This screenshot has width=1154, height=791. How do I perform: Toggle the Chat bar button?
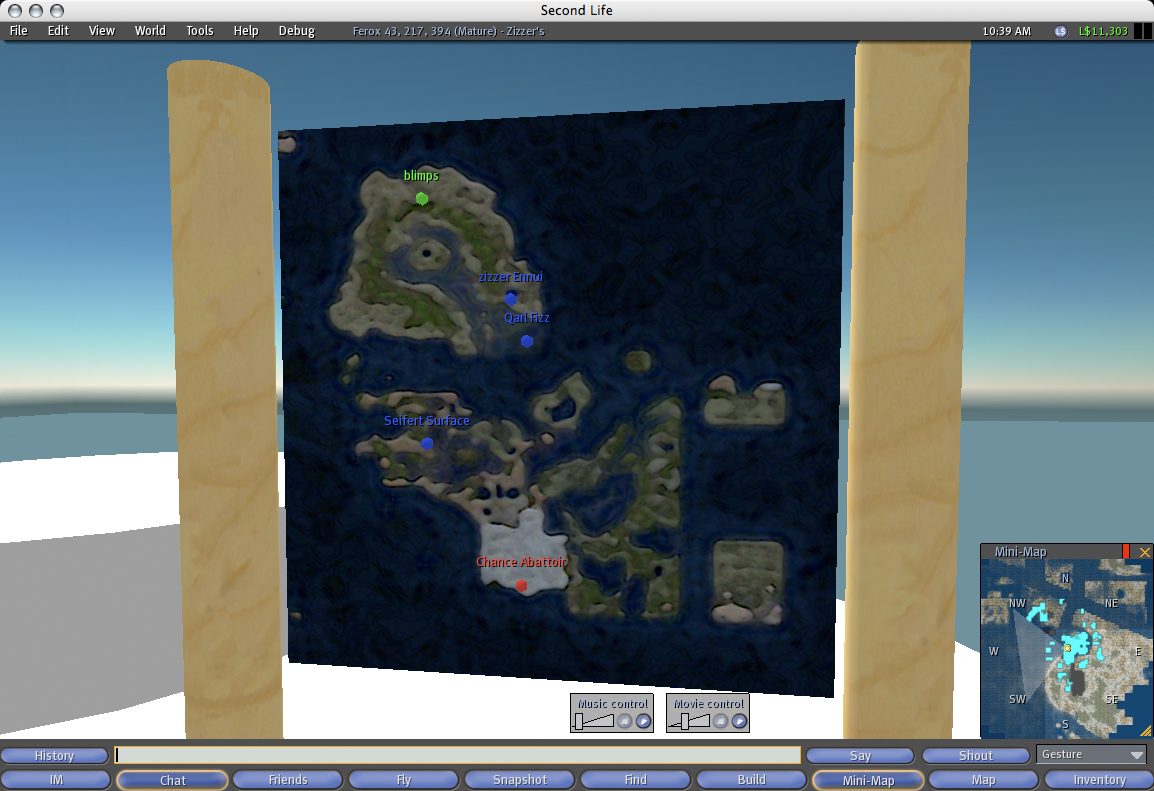(173, 780)
